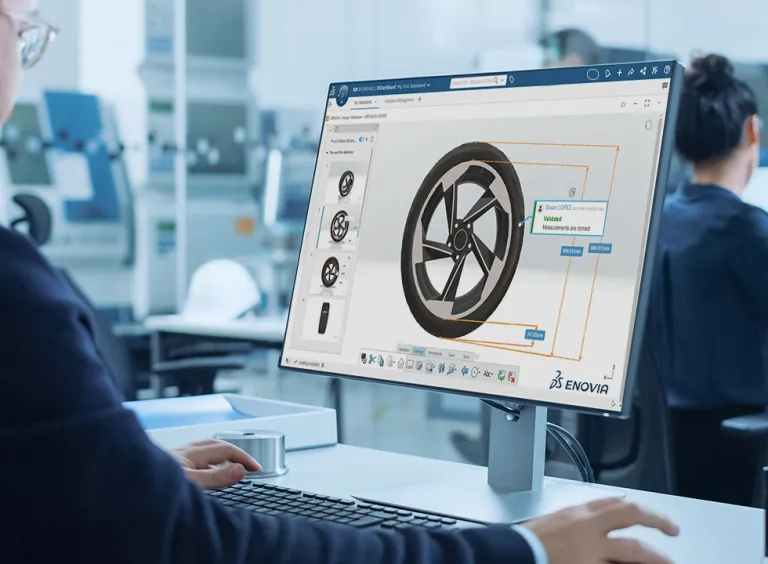Select the highlighted Markup tab in action bar
Screen dimensions: 768x564
(419, 351)
